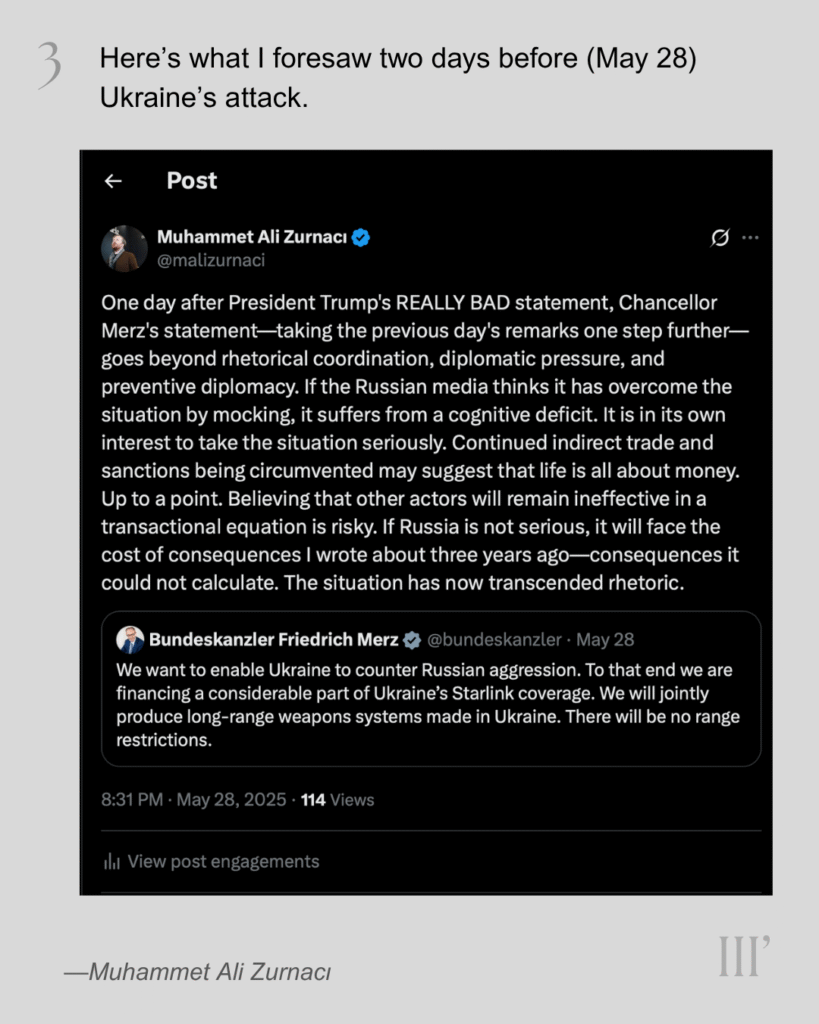Open the @malizurnaci handle link
819x1024 pixels.
[211, 260]
